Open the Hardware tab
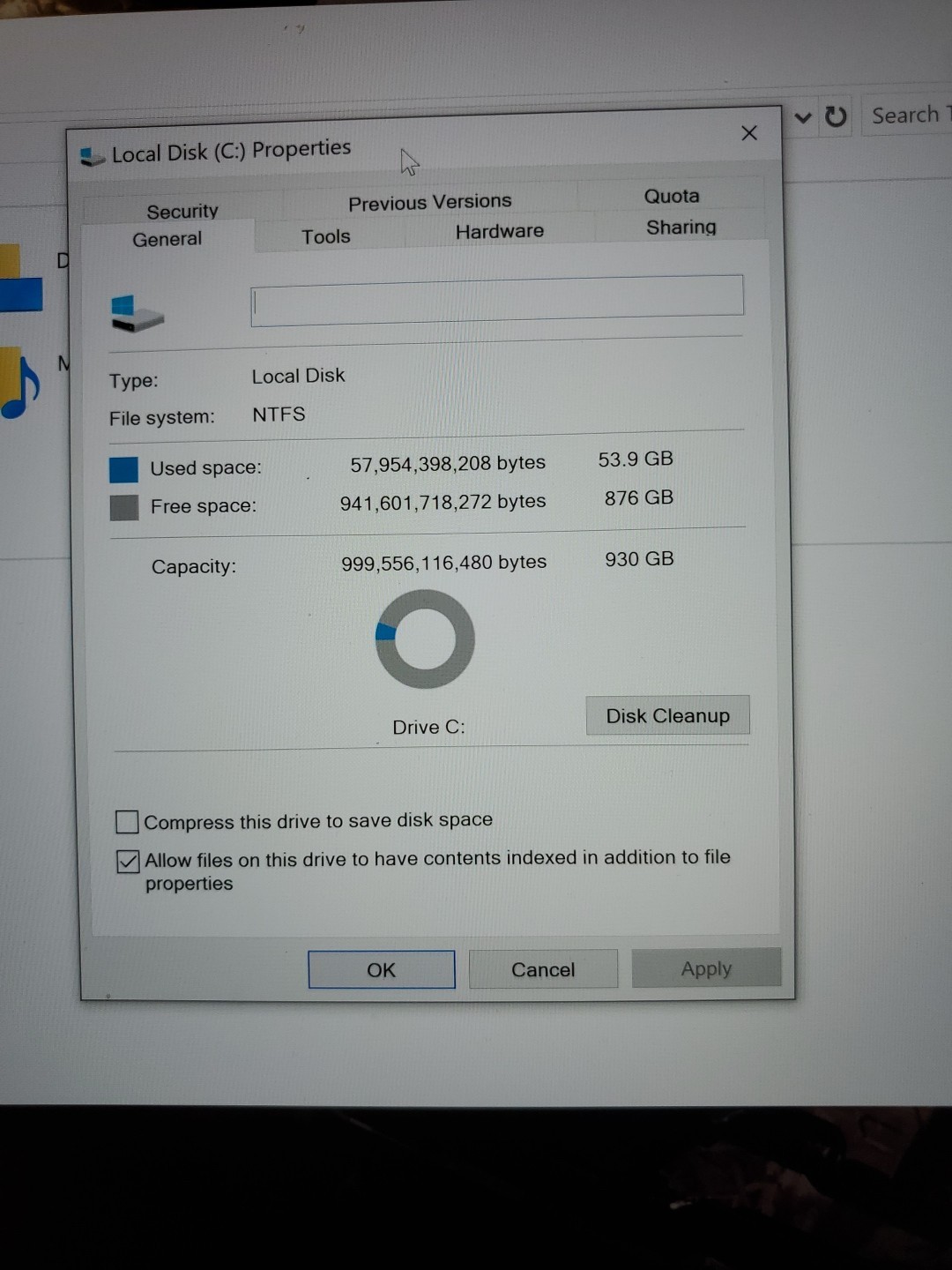 point(499,230)
